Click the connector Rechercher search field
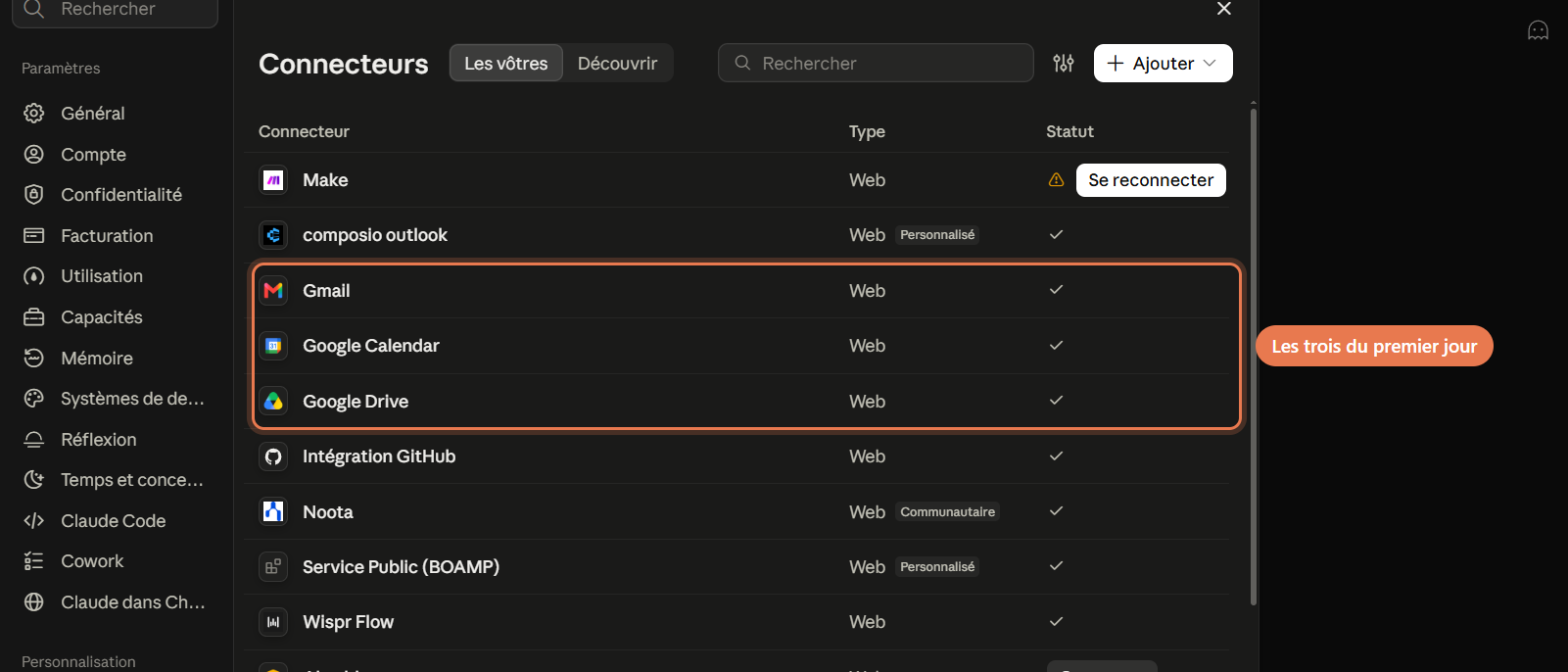 click(x=876, y=63)
